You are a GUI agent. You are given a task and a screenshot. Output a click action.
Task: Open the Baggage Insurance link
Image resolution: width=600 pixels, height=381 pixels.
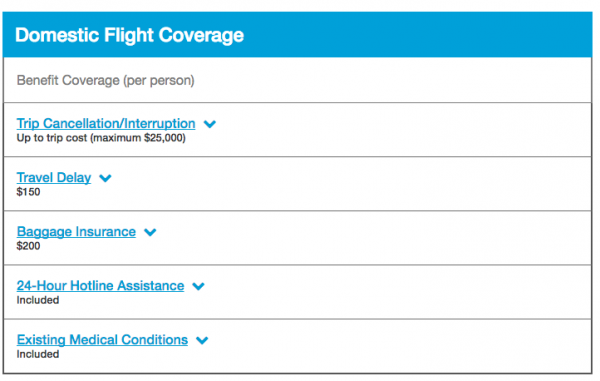(76, 232)
